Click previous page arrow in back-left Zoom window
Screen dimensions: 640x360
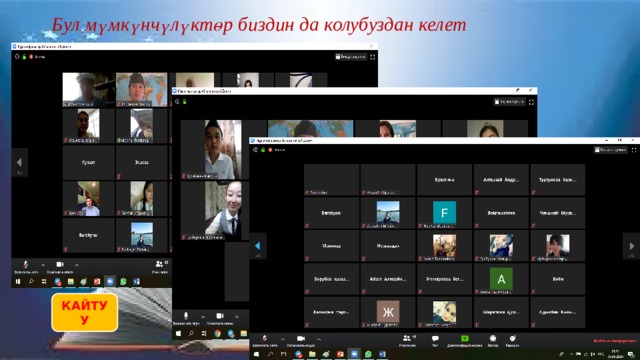coord(19,162)
